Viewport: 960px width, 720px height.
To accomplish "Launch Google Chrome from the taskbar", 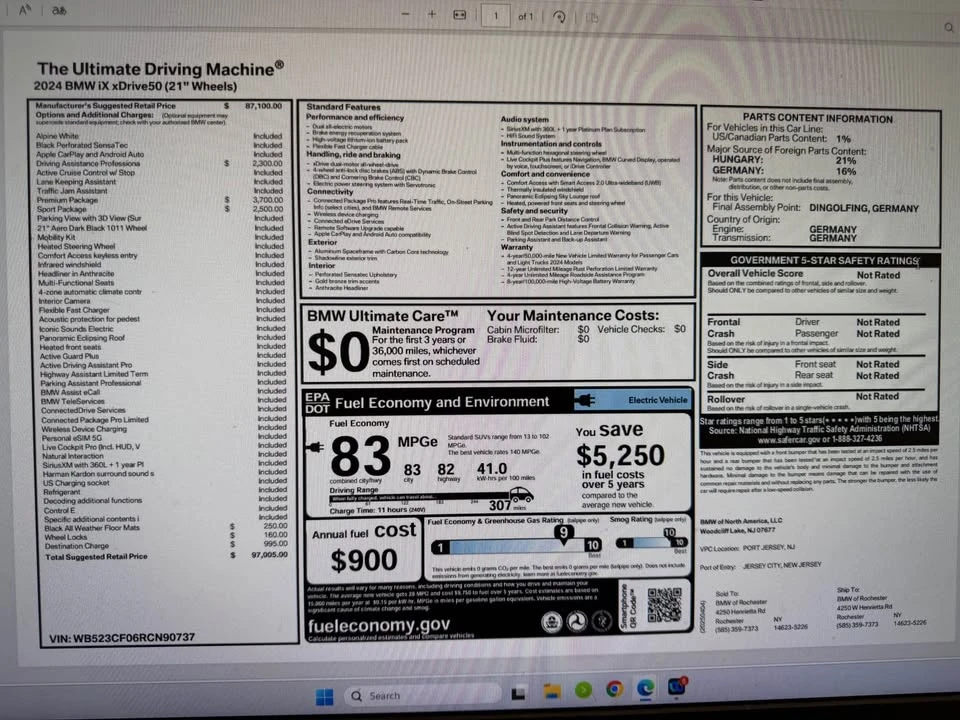I will point(614,689).
